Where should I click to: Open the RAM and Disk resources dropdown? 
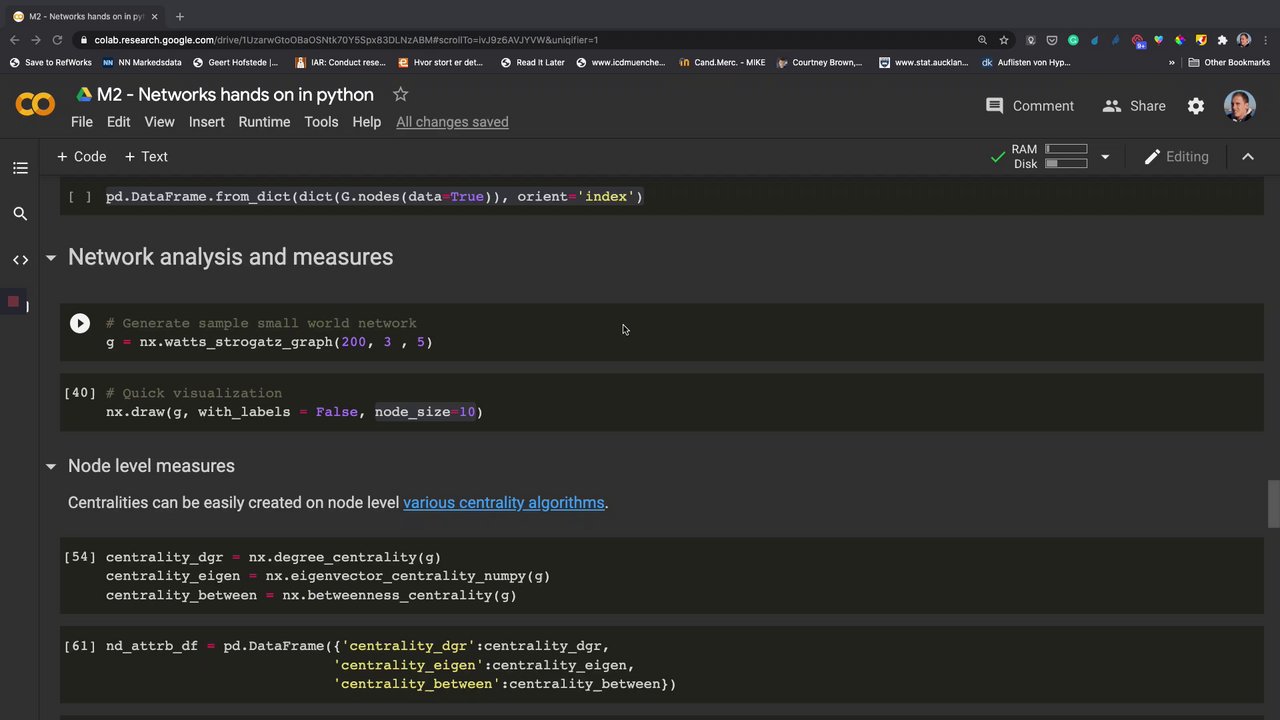1105,157
